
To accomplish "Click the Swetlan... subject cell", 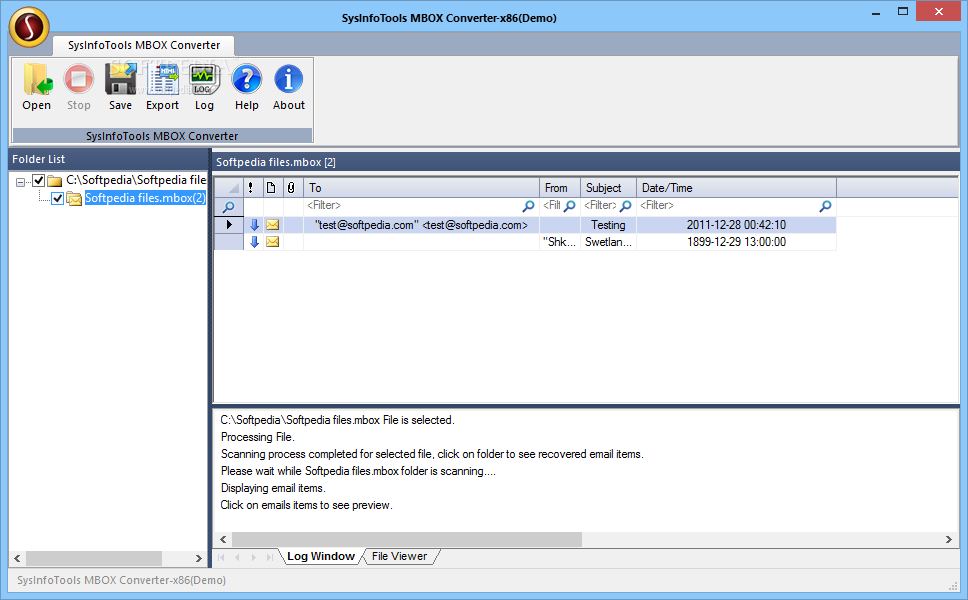I will tap(608, 242).
